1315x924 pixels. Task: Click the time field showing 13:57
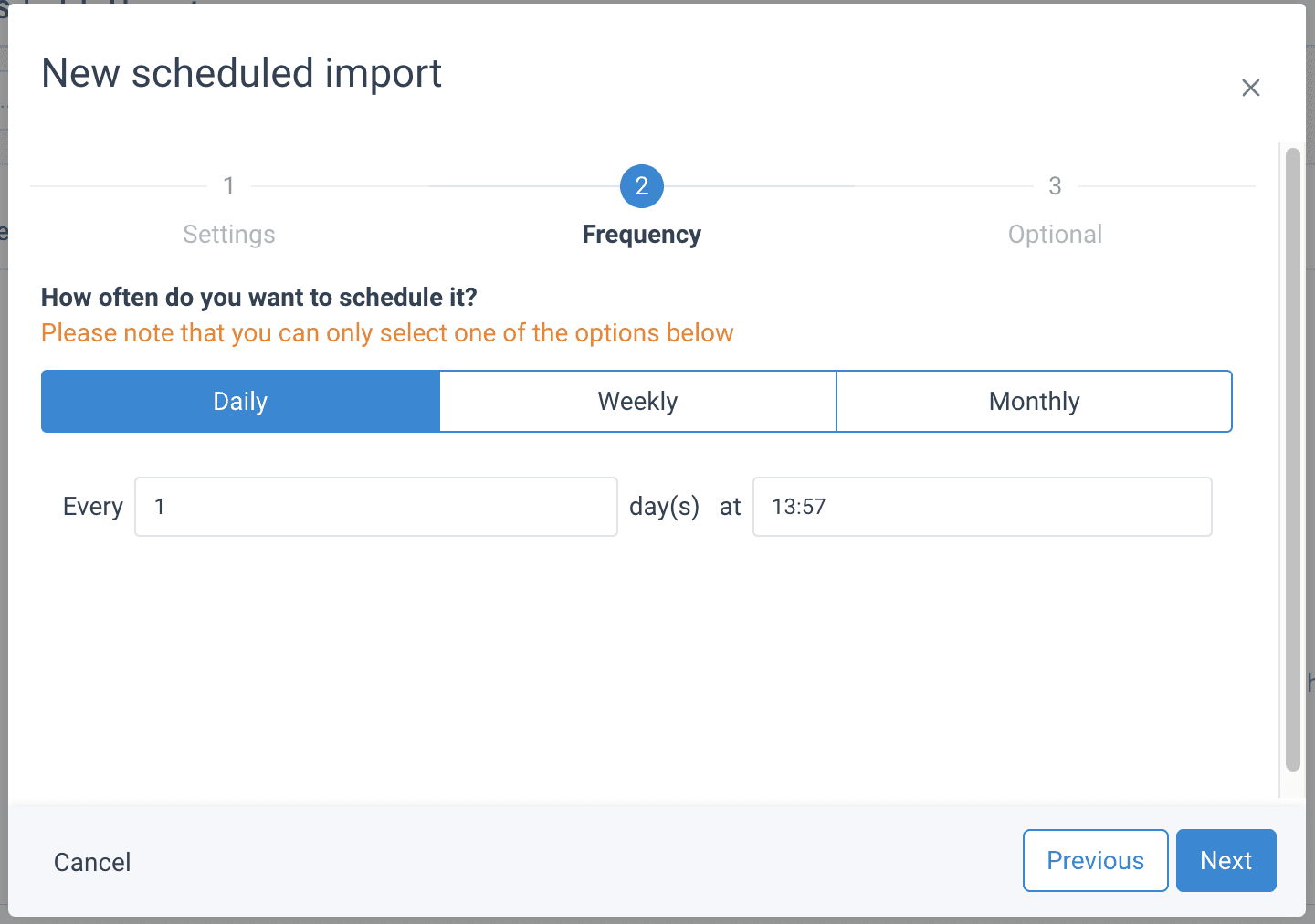(982, 507)
